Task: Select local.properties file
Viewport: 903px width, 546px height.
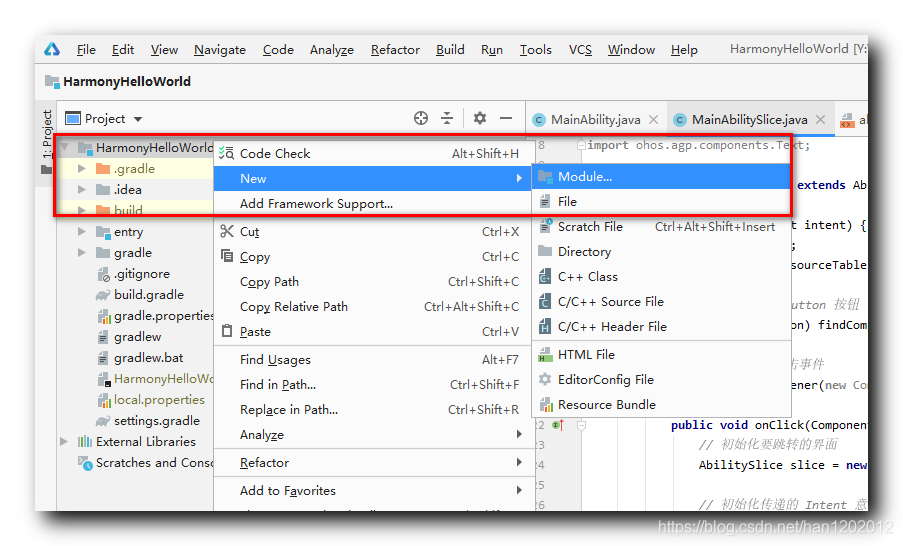Action: coord(159,400)
